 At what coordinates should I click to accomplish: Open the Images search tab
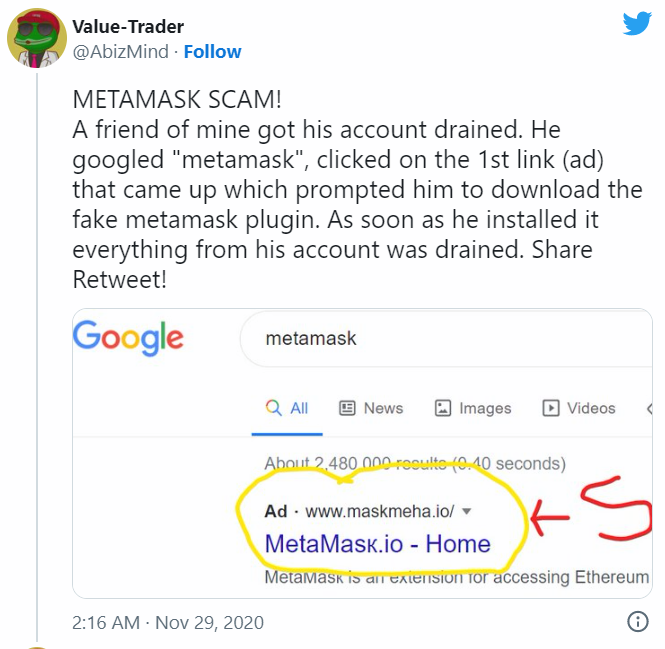point(473,408)
